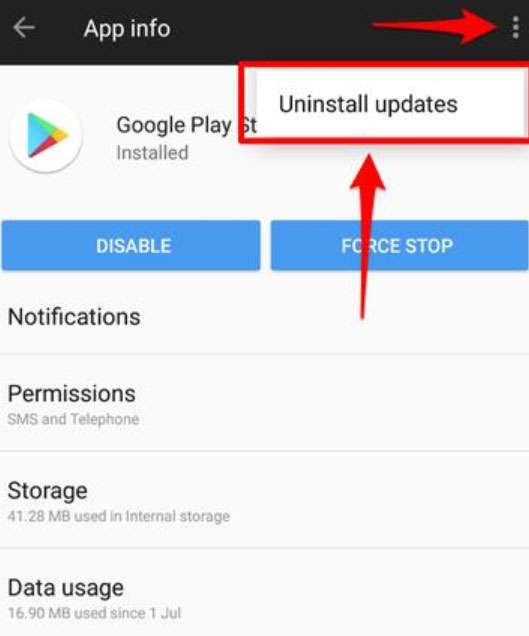
Task: Open the three-dot overflow menu
Action: [515, 28]
